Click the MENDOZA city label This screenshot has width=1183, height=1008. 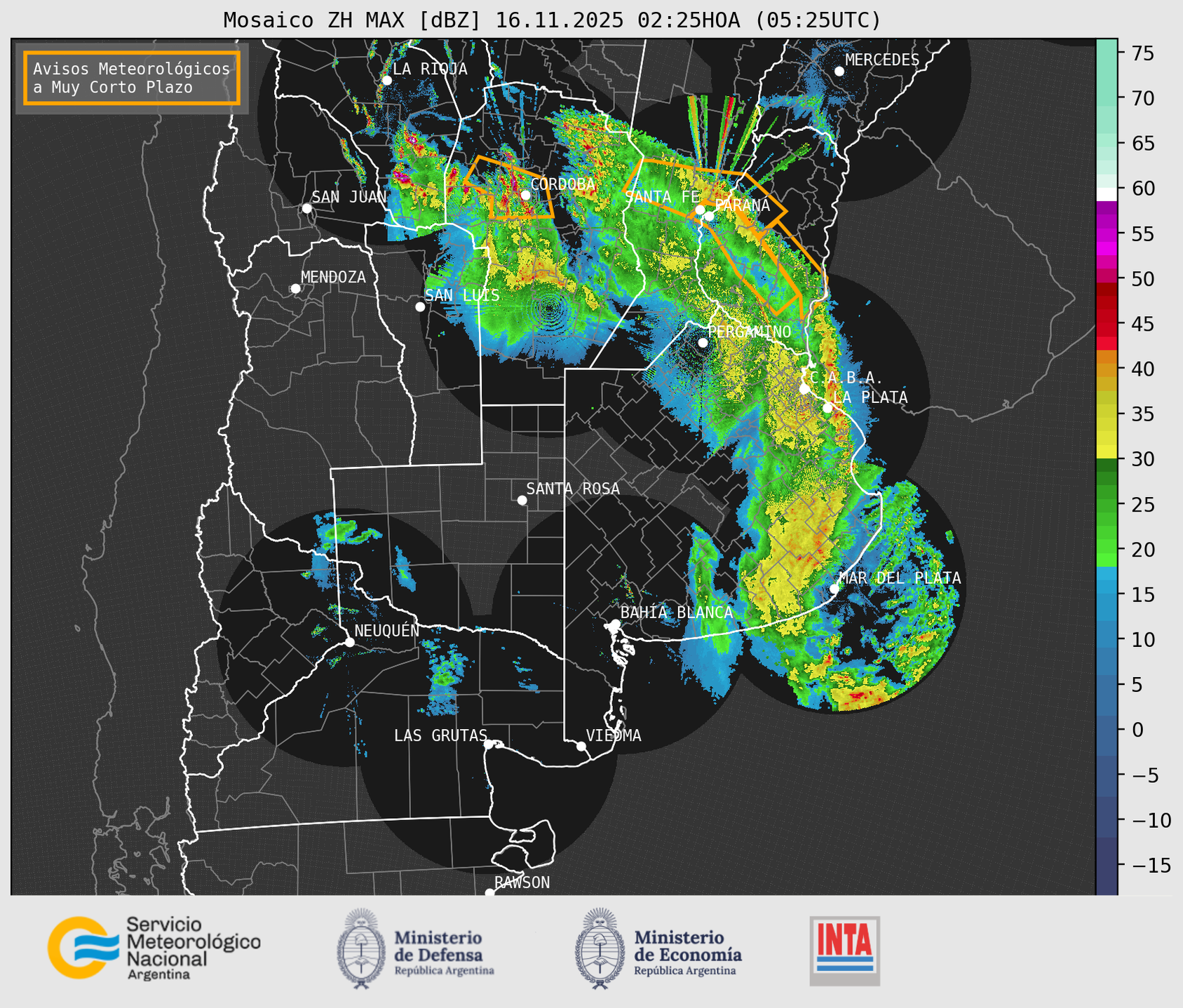click(333, 277)
